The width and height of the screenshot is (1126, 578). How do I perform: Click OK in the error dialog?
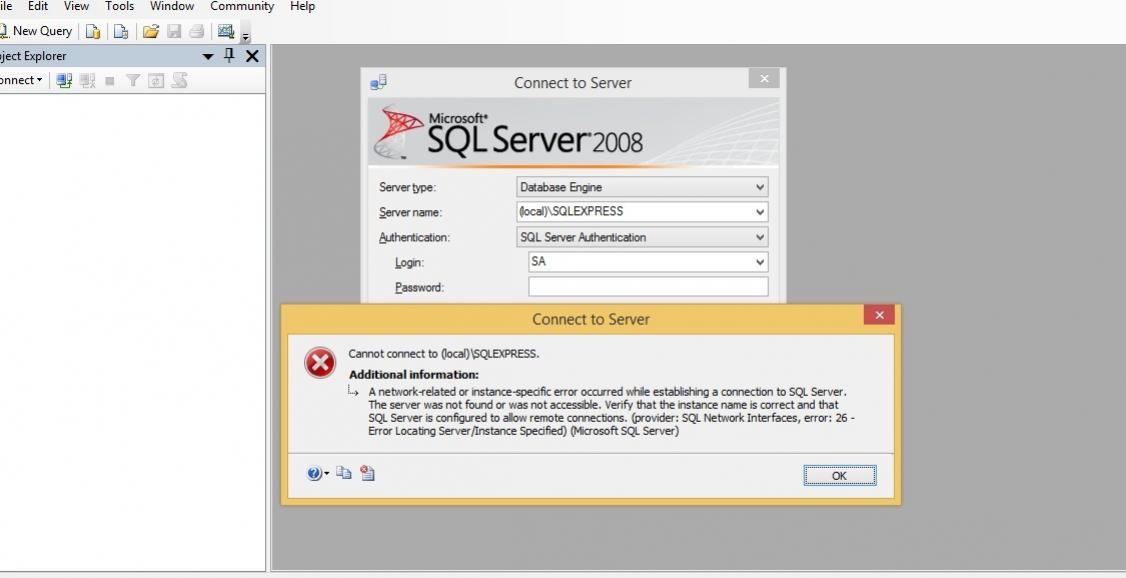(x=839, y=475)
